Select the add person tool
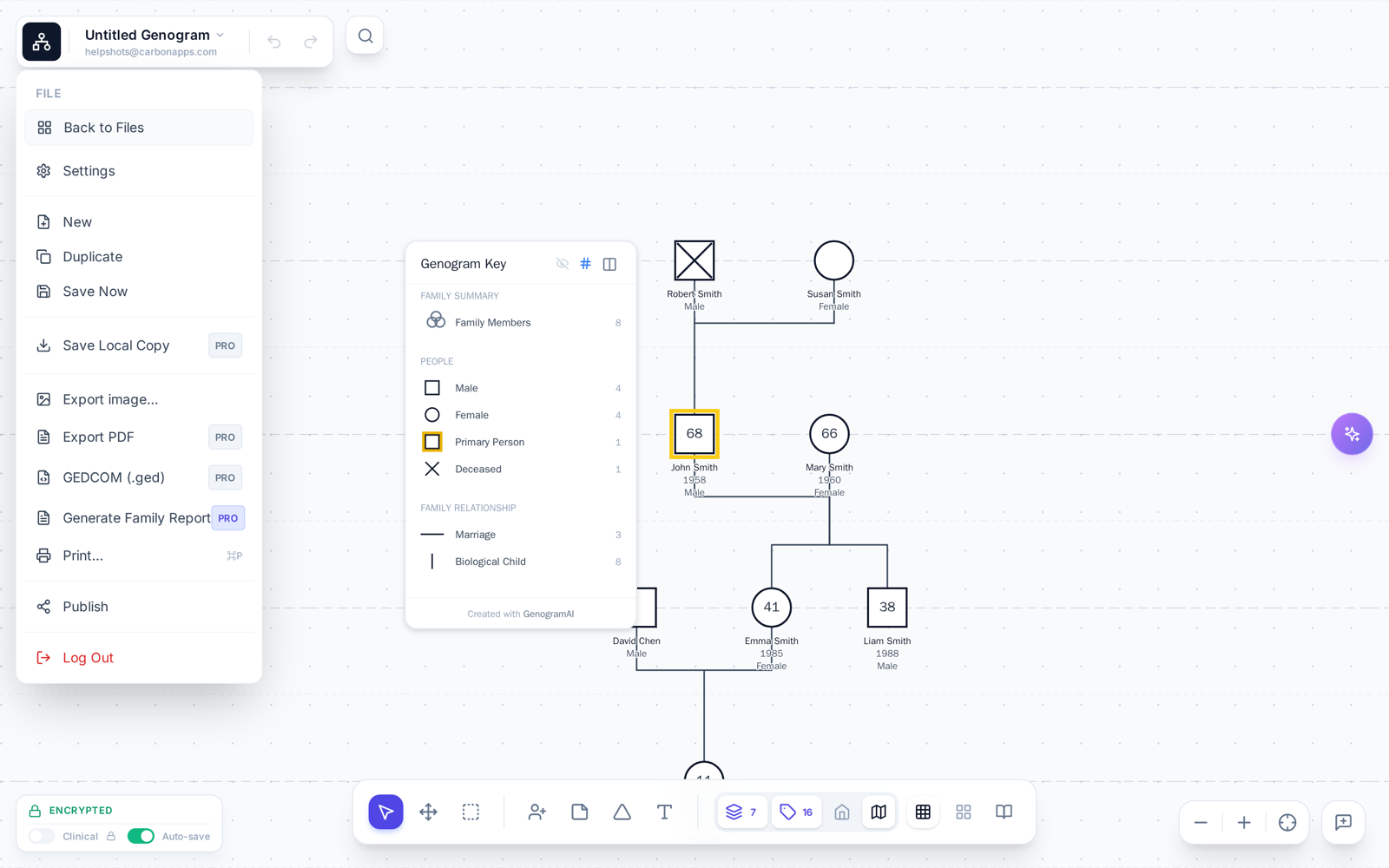1389x868 pixels. (x=537, y=812)
